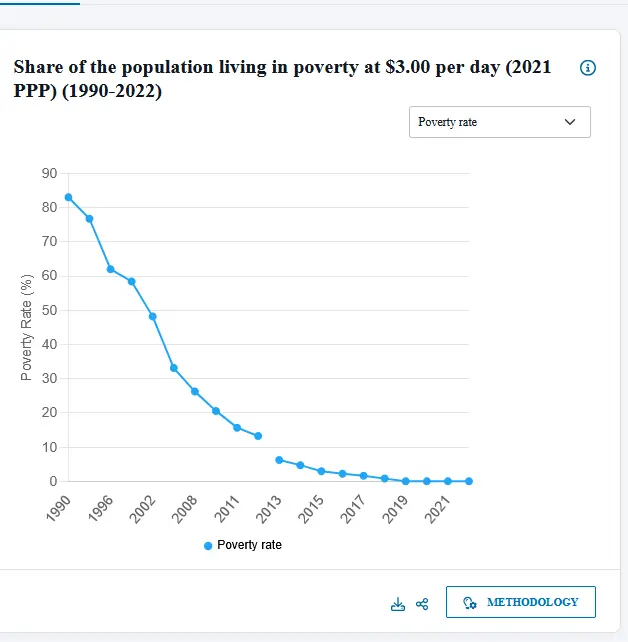This screenshot has height=642, width=628.
Task: Pick the 2013 data point after the gap
Action: tap(279, 460)
